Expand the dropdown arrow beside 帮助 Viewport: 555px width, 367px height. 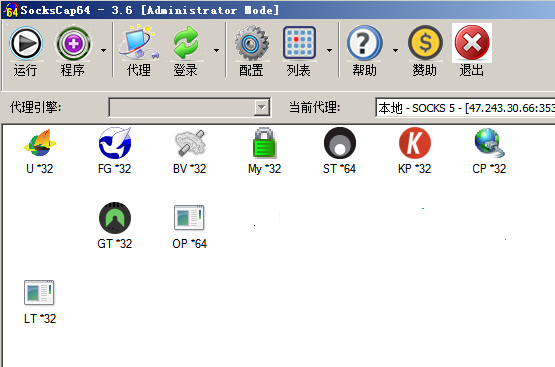pos(395,50)
